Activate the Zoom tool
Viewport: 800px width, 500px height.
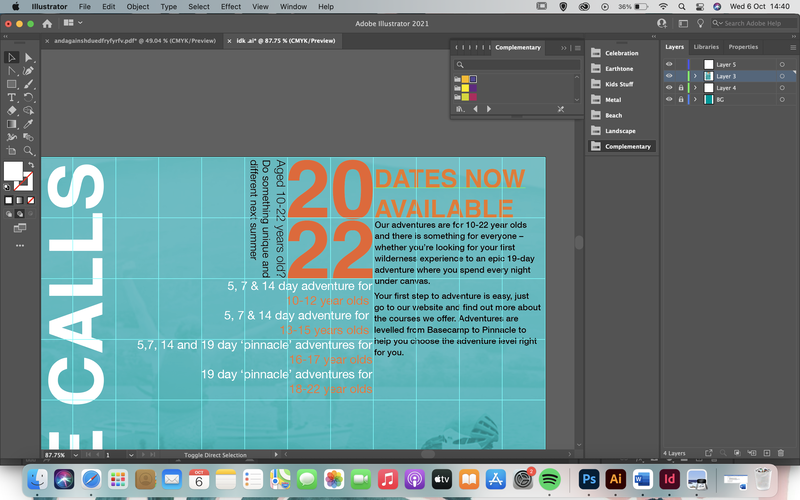[29, 151]
